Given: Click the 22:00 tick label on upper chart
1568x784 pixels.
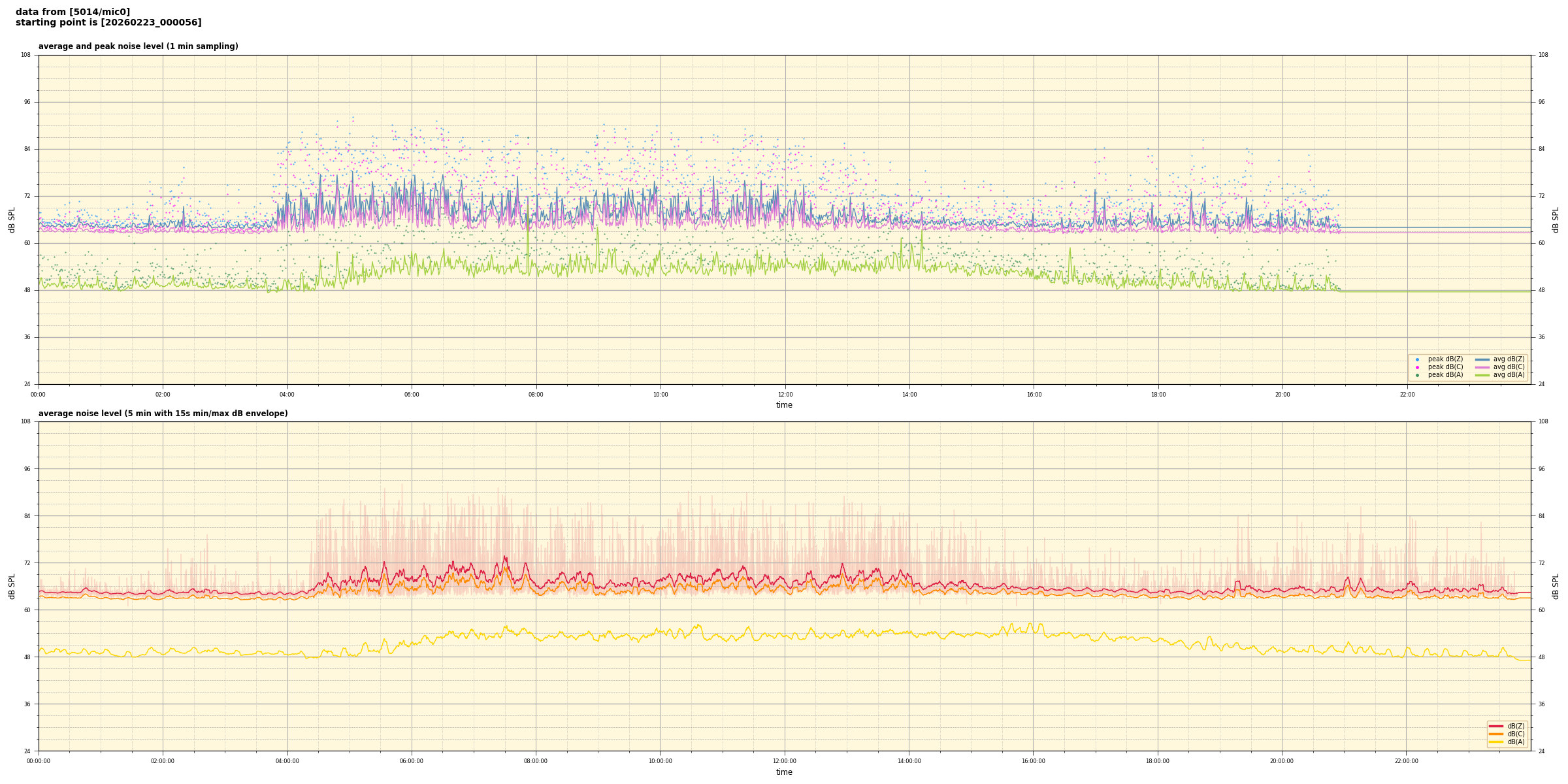Looking at the screenshot, I should [1407, 395].
